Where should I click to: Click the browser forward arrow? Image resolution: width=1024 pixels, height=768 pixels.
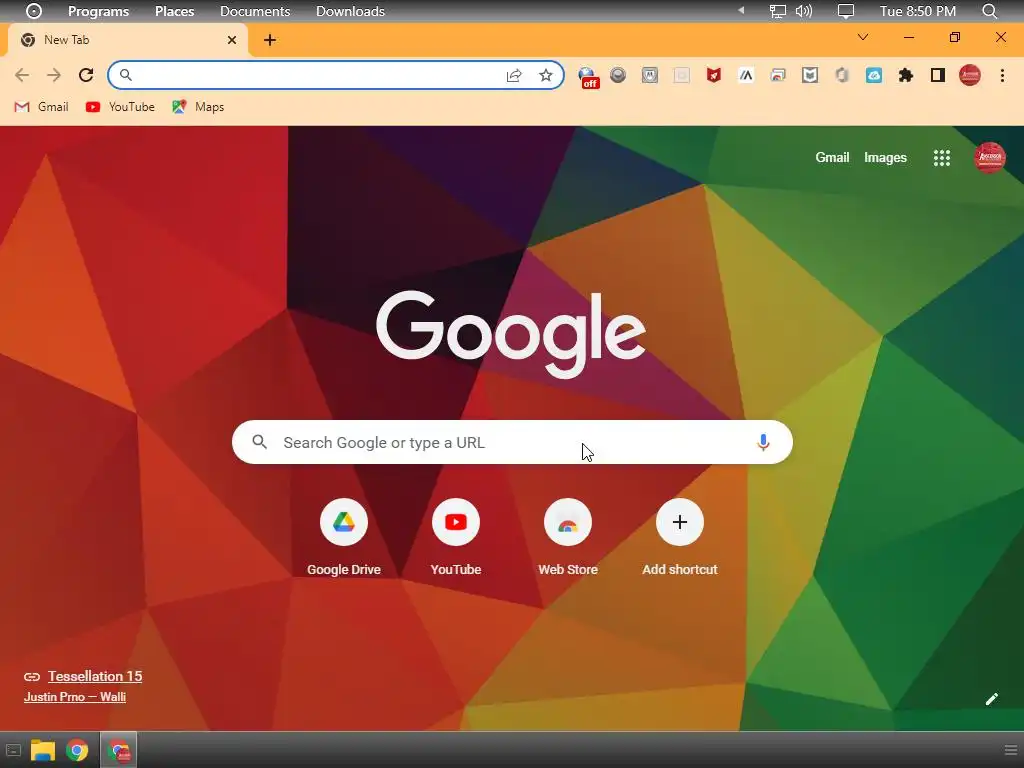54,75
